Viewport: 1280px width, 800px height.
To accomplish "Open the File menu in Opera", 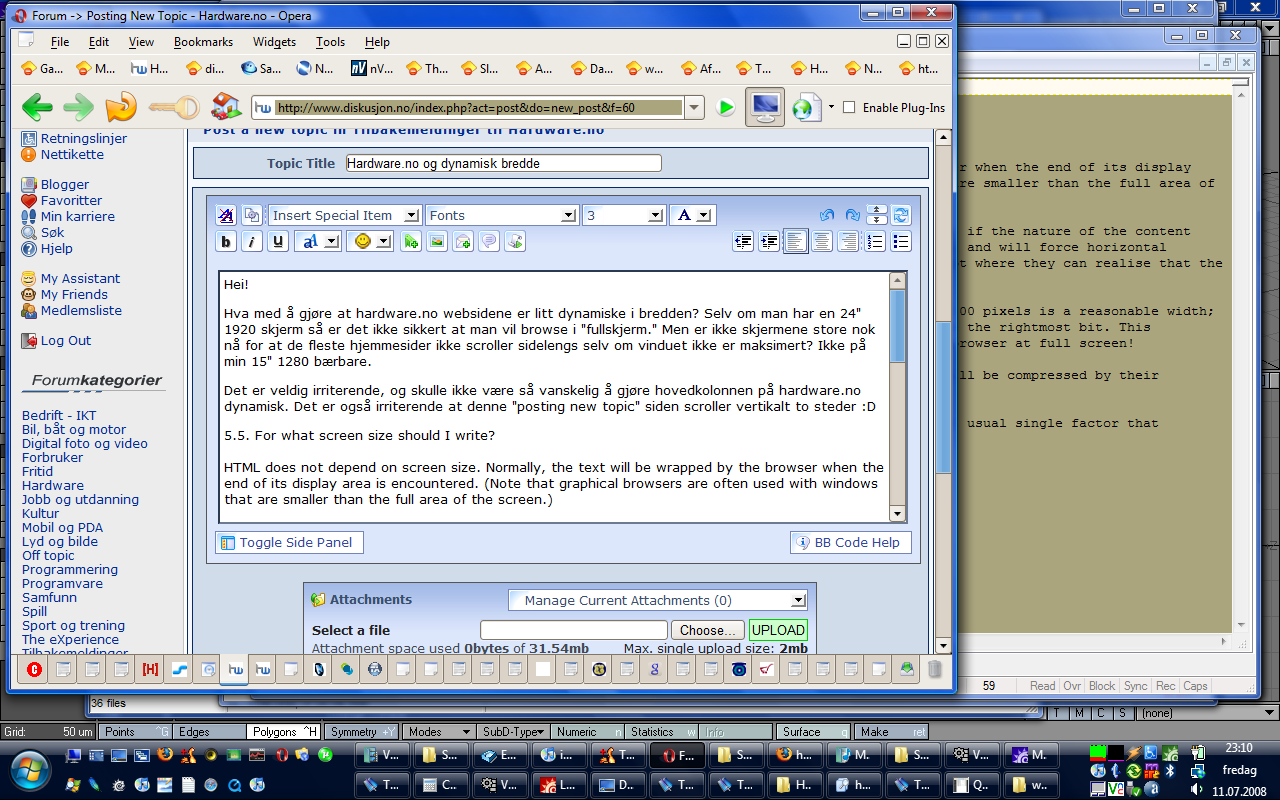I will click(x=60, y=42).
